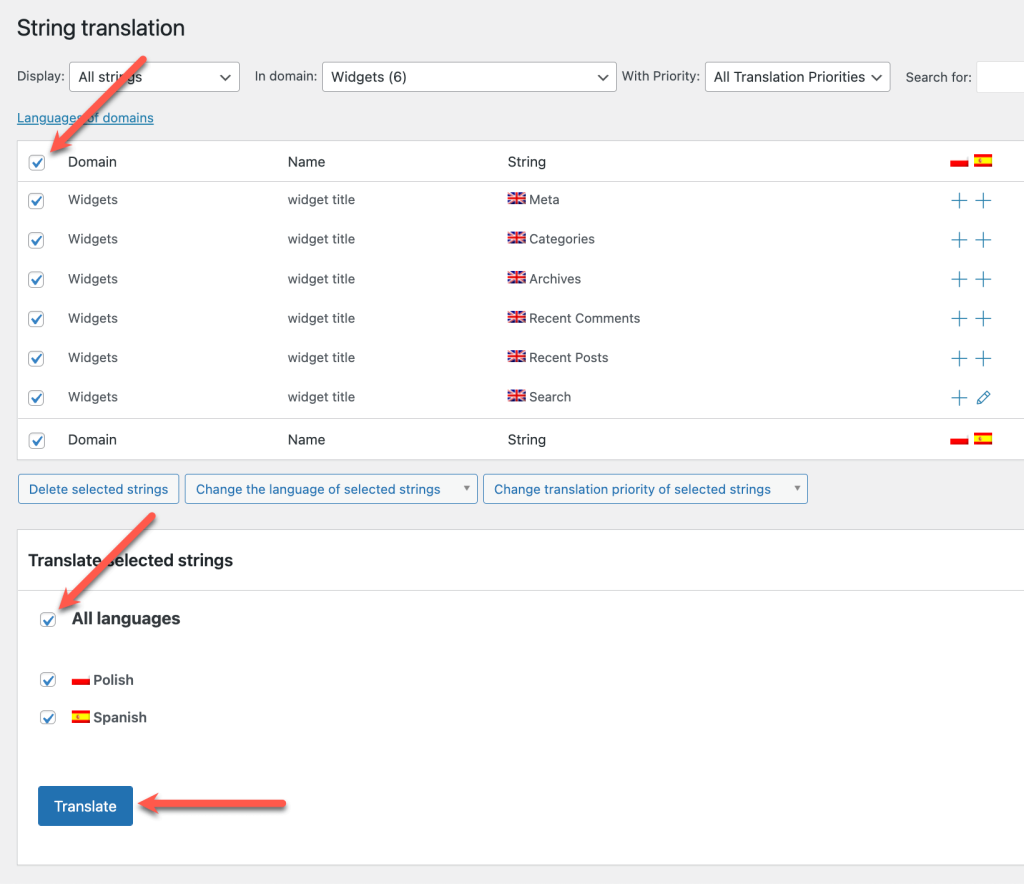Screen dimensions: 1024x884
Task: Edit Spanish translation pencil for Search string
Action: 983,398
